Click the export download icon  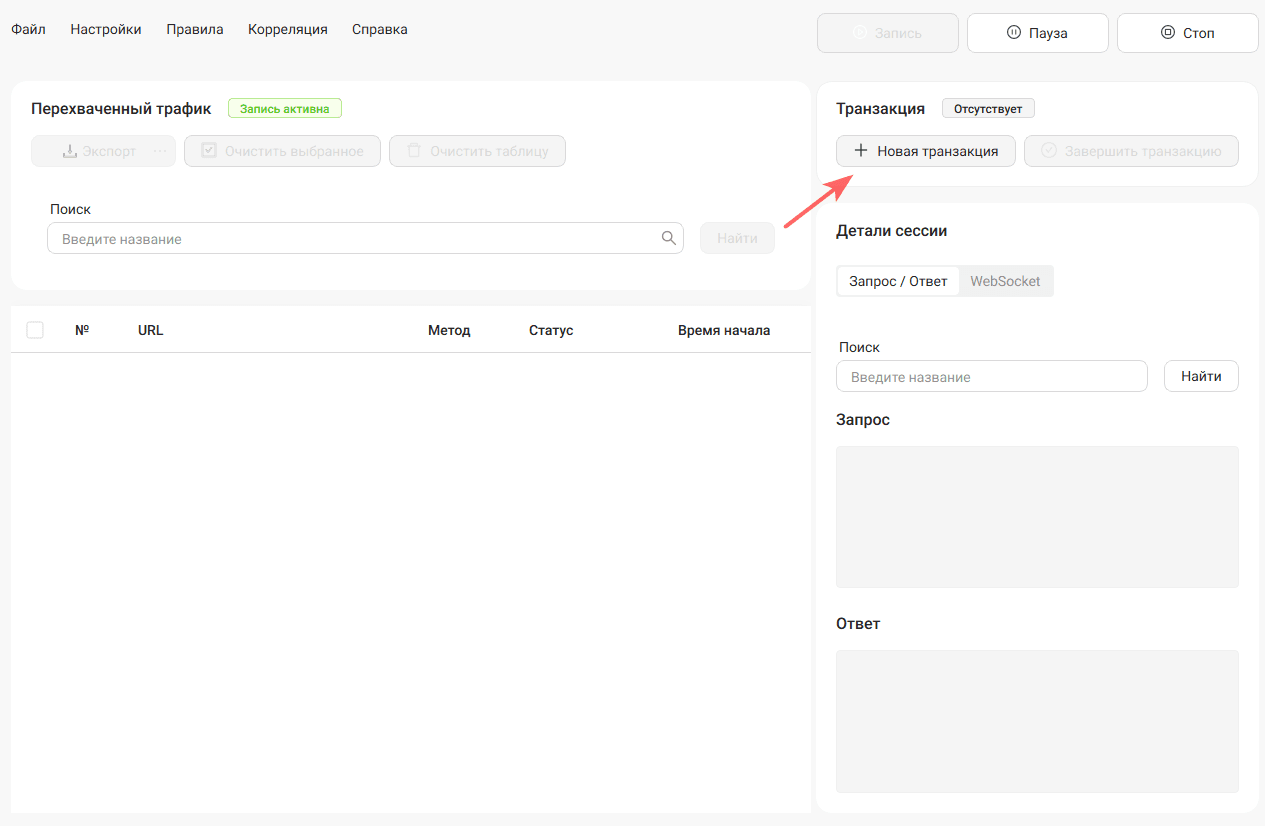[70, 151]
